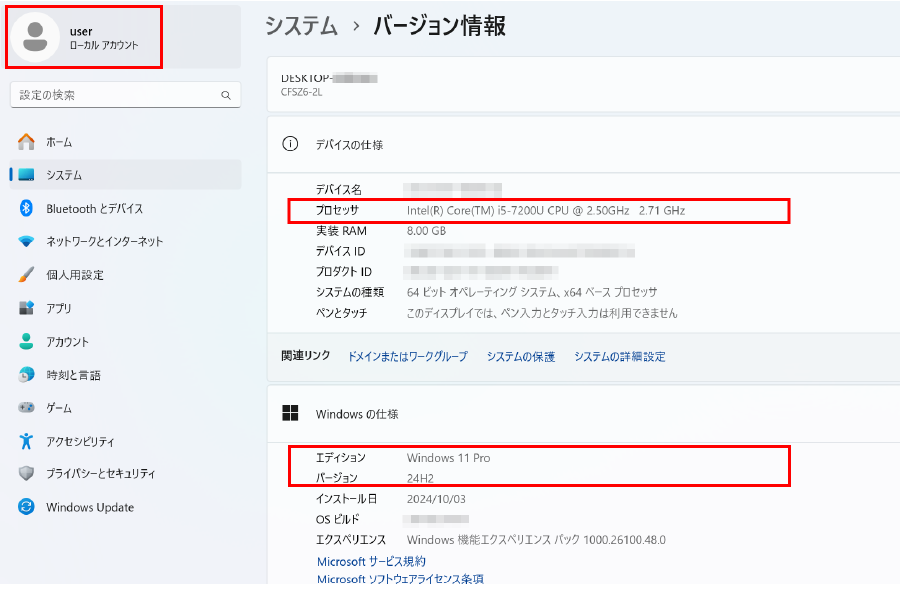This screenshot has width=900, height=600.
Task: Click the Windows Update refresh icon
Action: tap(26, 507)
